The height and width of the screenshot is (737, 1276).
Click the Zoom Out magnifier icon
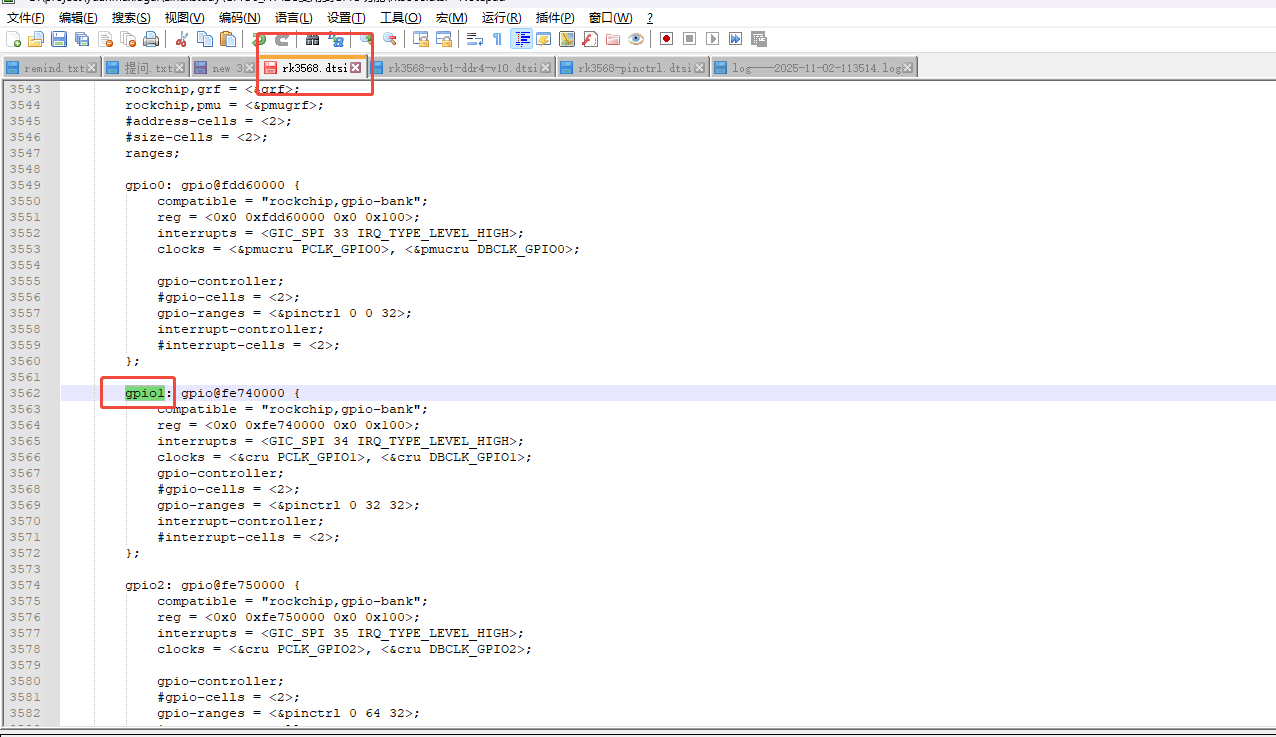click(389, 39)
